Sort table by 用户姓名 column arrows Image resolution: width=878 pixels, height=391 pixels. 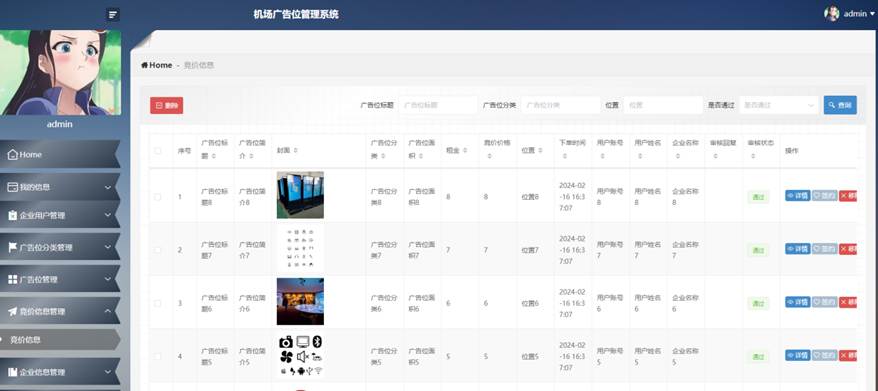(639, 157)
